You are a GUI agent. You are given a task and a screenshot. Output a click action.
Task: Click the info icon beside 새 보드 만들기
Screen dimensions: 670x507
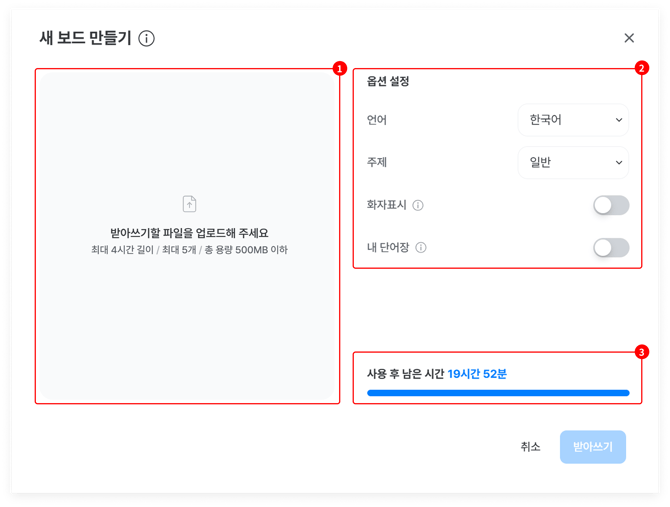147,39
